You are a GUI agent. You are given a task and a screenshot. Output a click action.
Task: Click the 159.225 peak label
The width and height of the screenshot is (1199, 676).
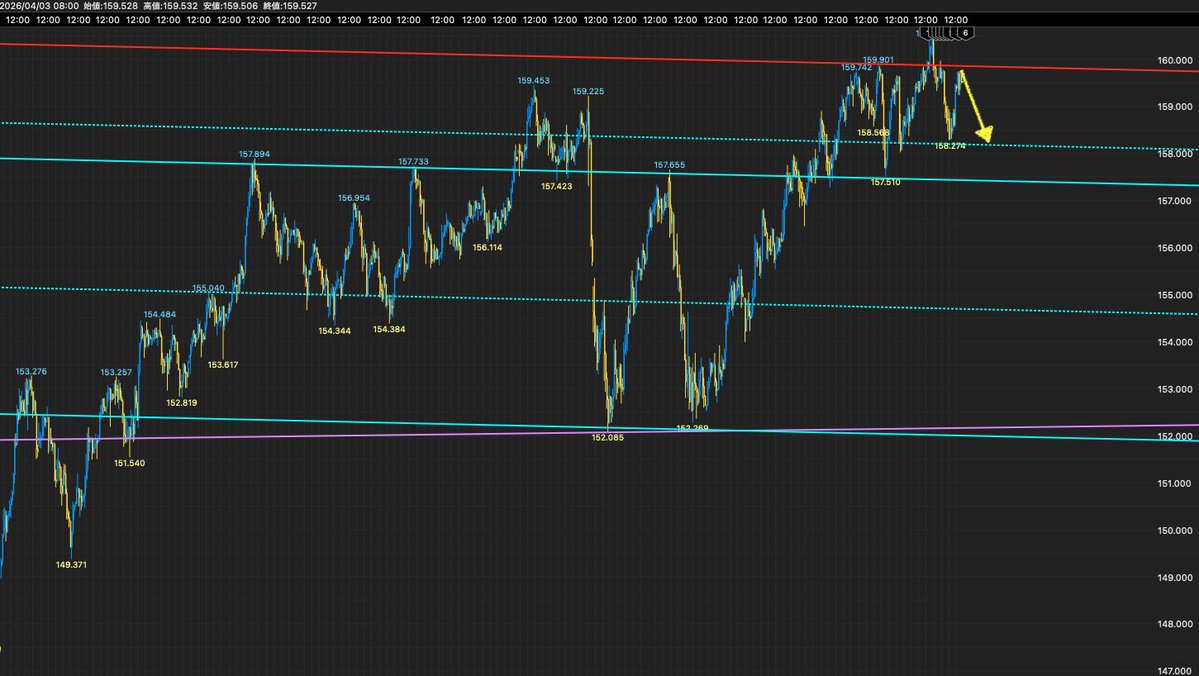click(588, 91)
